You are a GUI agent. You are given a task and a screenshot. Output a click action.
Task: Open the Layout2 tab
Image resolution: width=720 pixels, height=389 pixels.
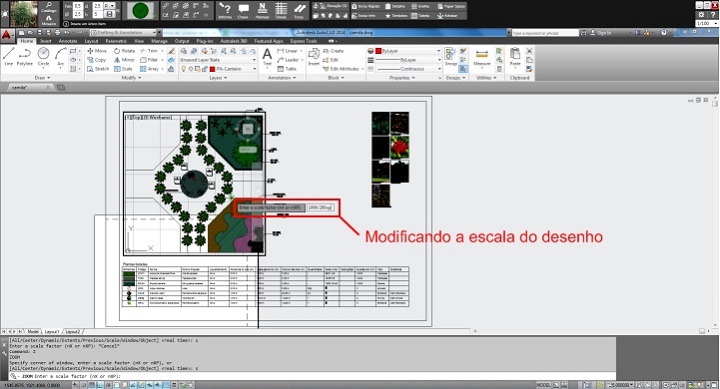tap(72, 331)
